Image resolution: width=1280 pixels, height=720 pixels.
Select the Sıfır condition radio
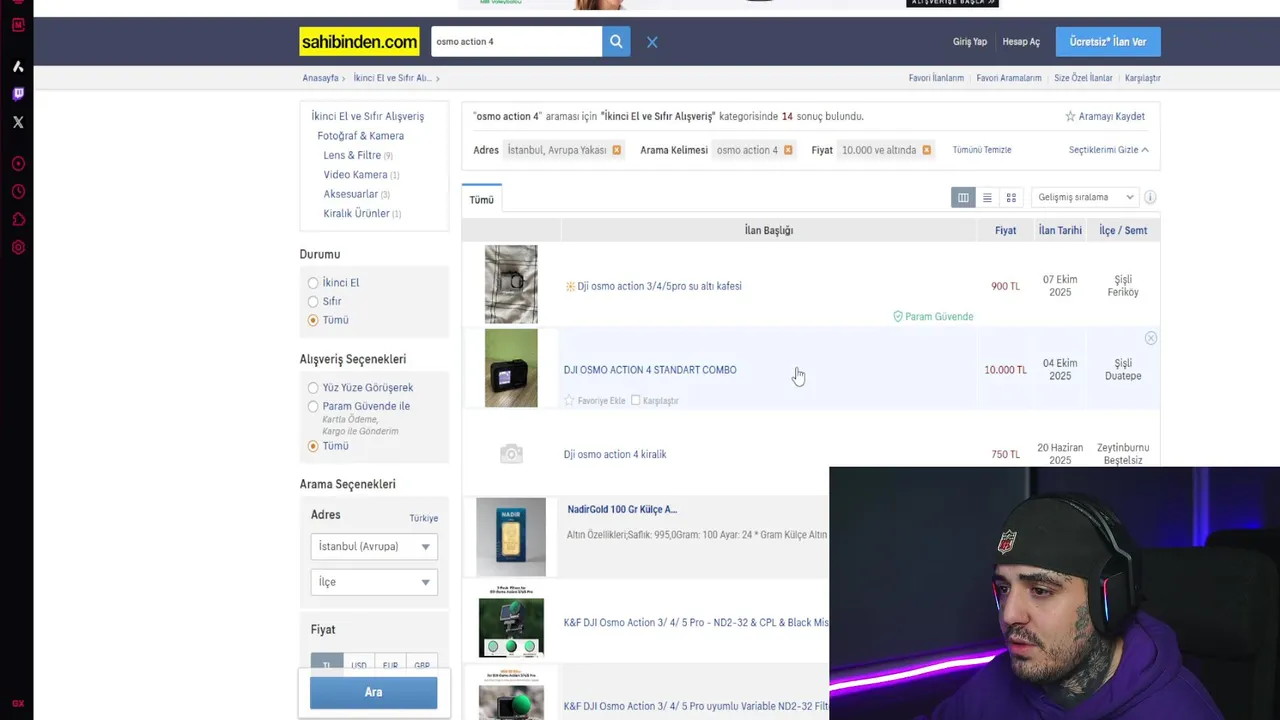click(313, 301)
